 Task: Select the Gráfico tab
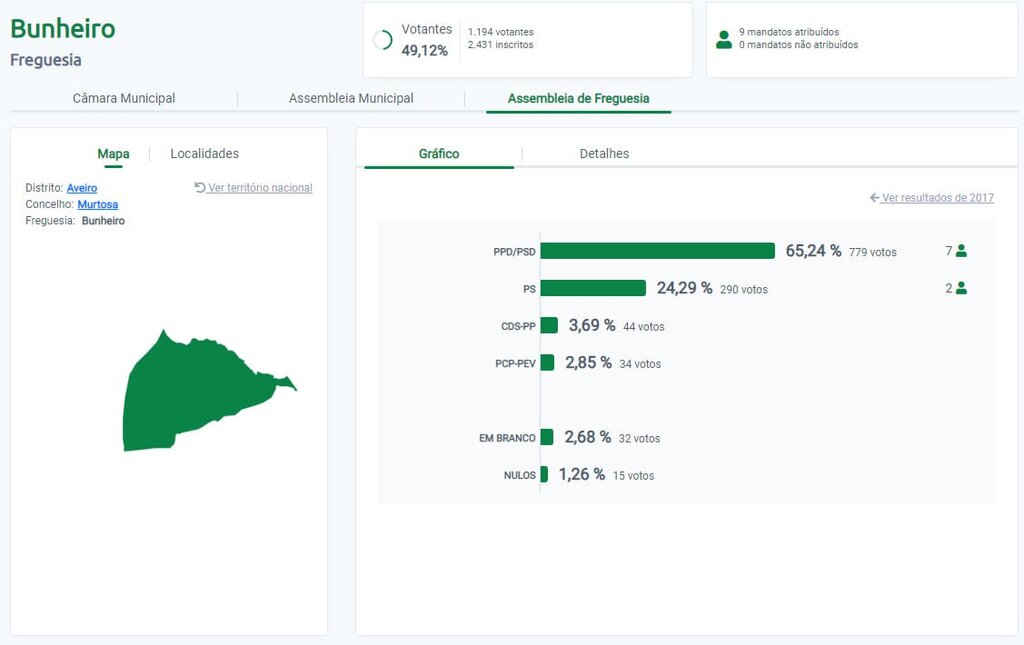(439, 154)
